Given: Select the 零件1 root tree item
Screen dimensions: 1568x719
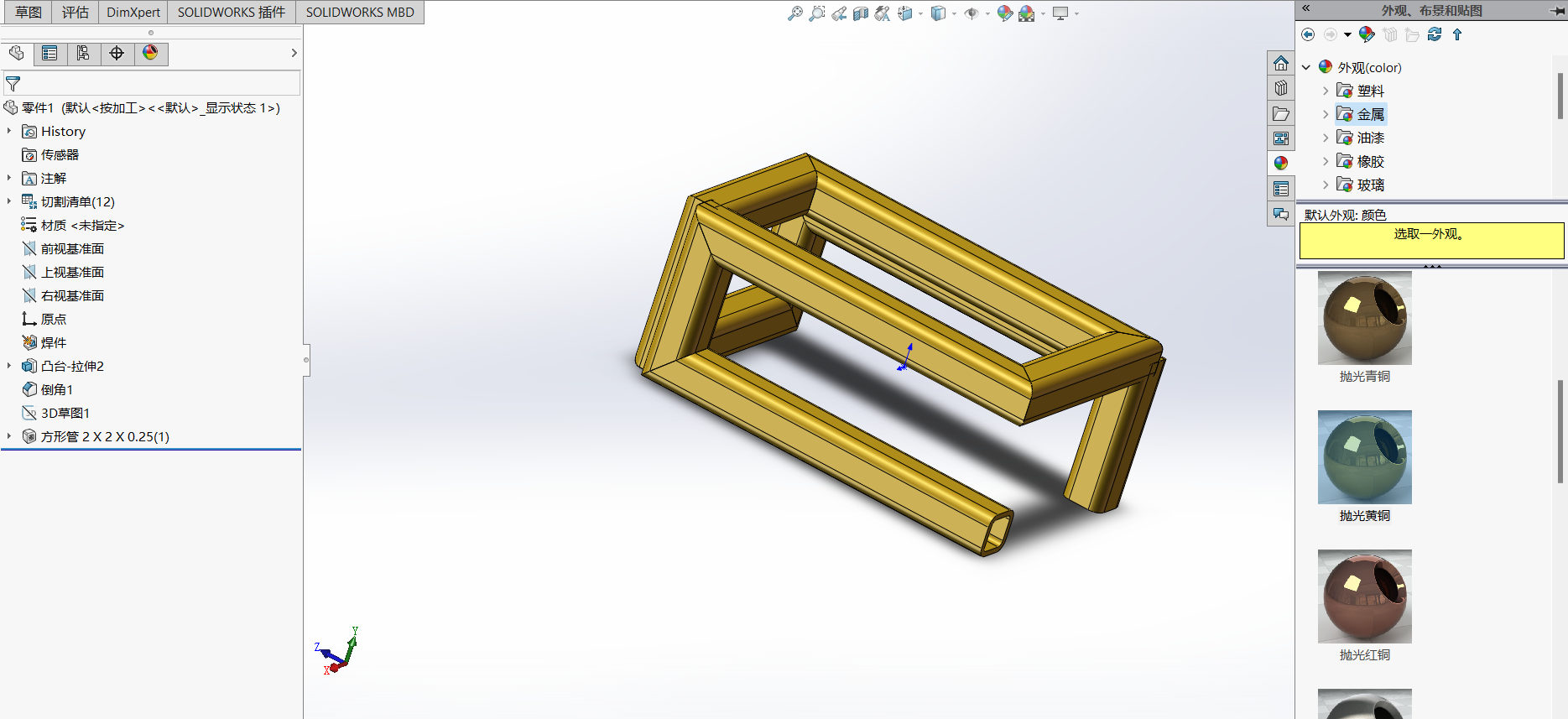Looking at the screenshot, I should [x=143, y=108].
